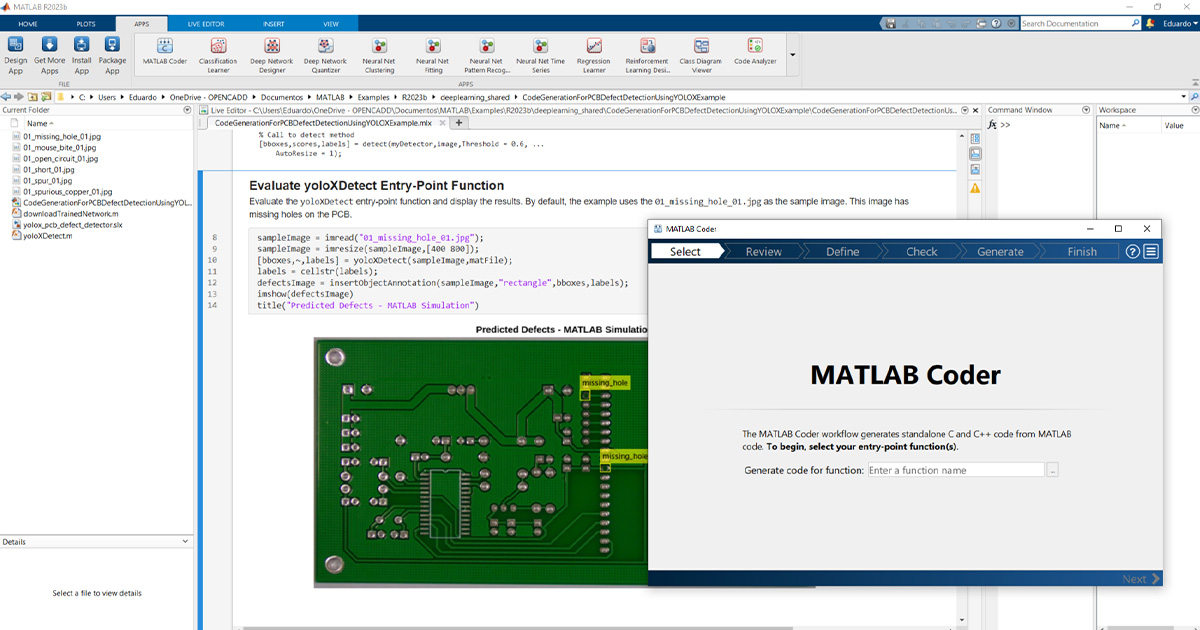Select the Review step in MATLAB Coder
Image resolution: width=1200 pixels, height=630 pixels.
point(763,253)
